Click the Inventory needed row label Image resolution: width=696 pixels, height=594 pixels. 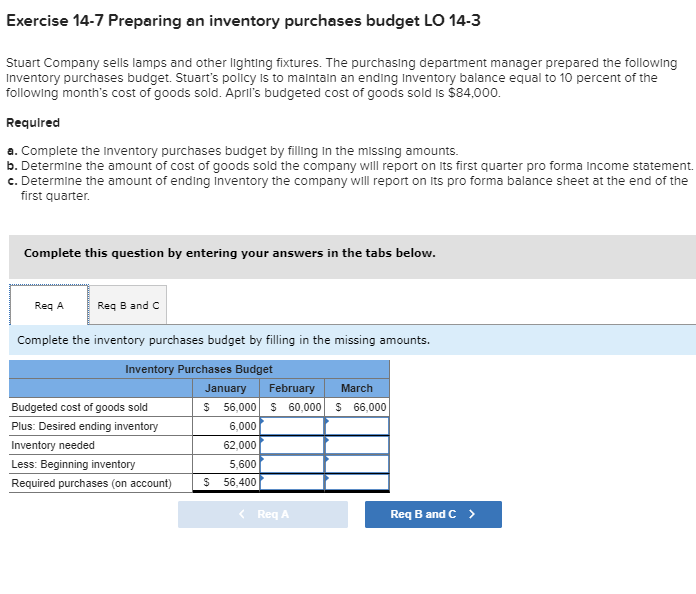(x=53, y=445)
